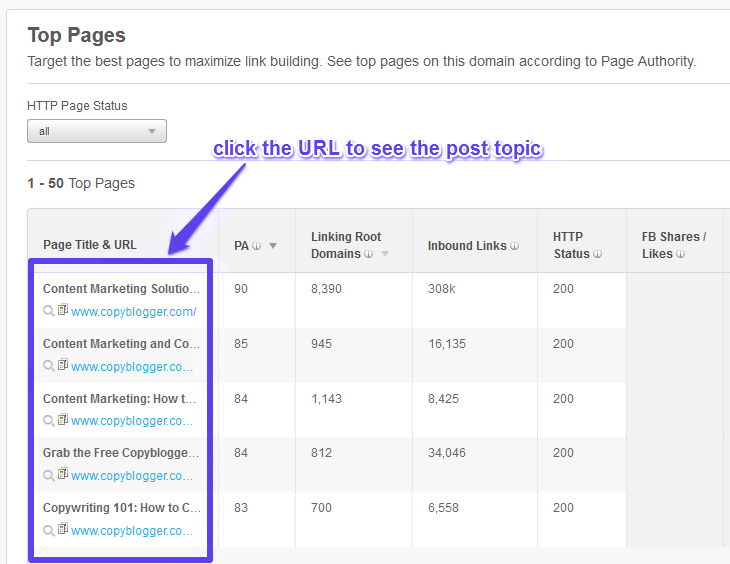Open the HTTP Page Status dropdown set to all
The image size is (730, 564).
click(97, 131)
